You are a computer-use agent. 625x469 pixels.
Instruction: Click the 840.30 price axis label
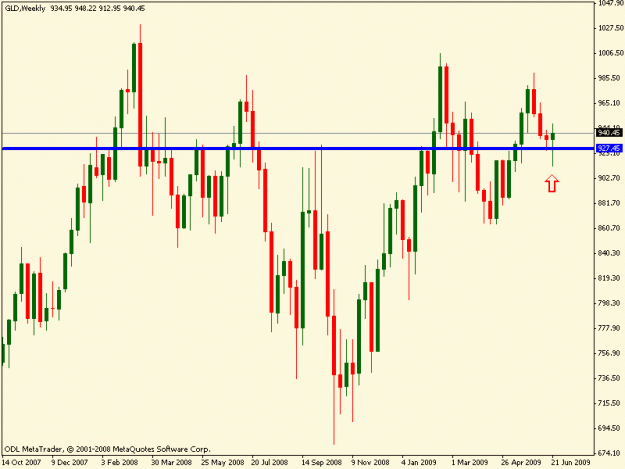click(x=611, y=253)
